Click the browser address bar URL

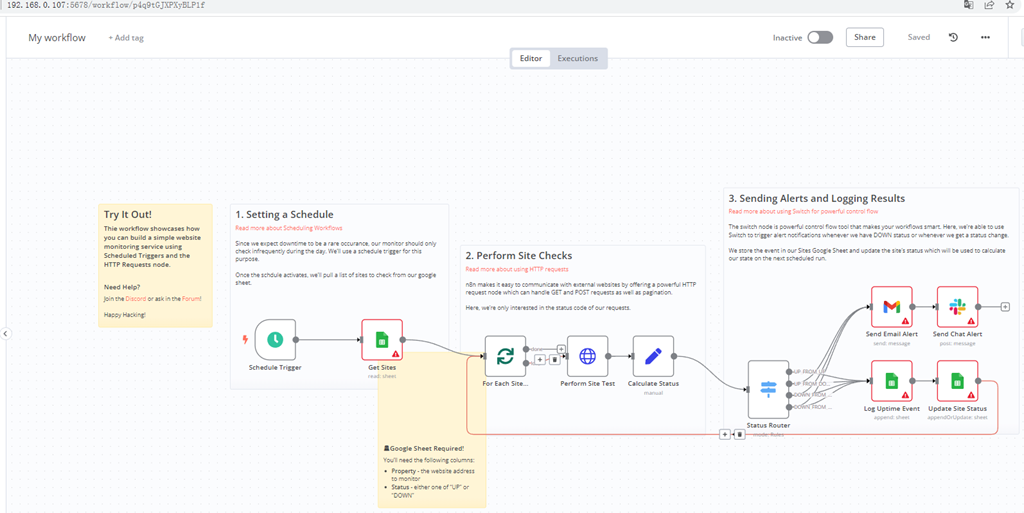[107, 5]
